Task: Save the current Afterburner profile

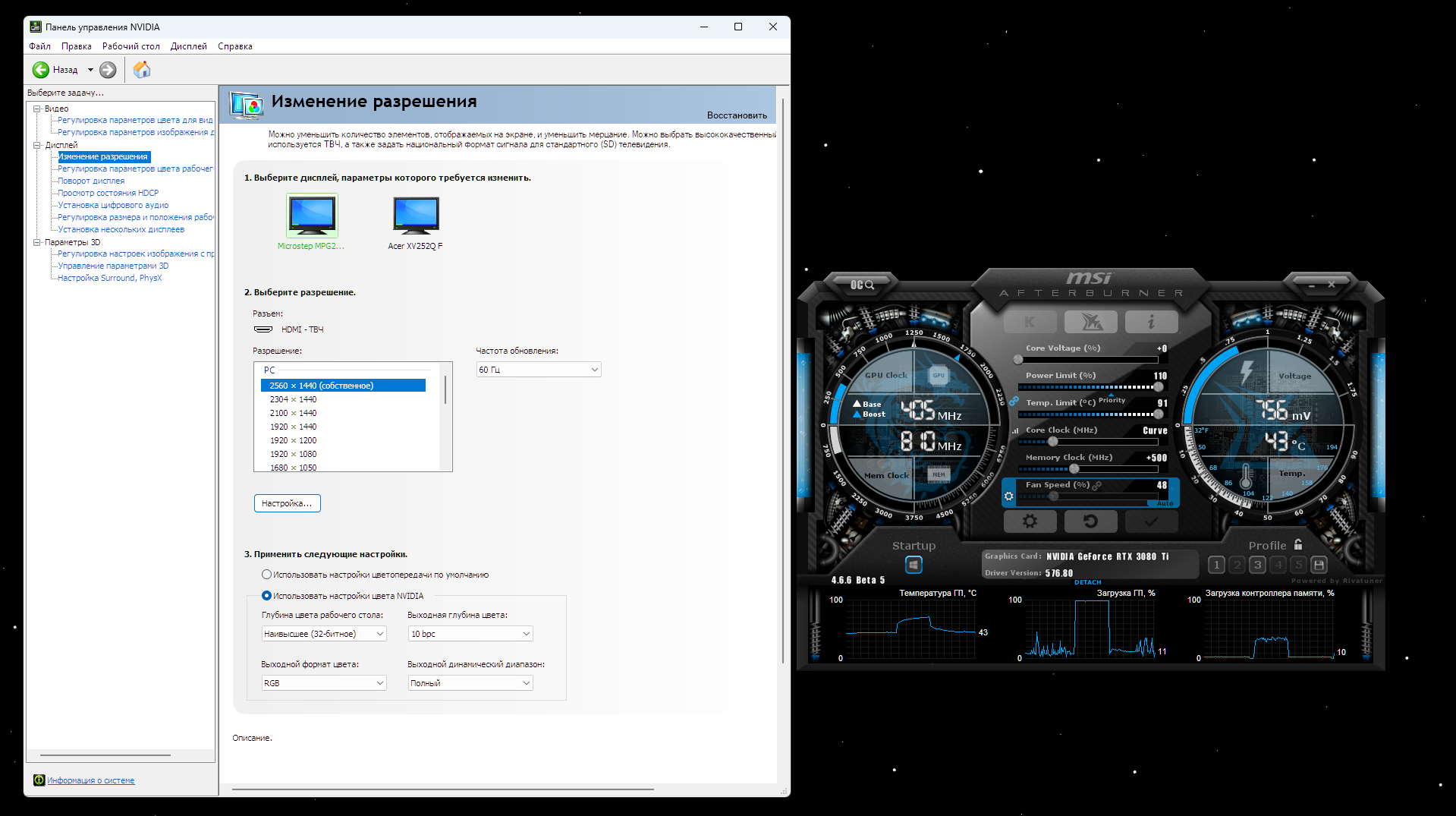Action: point(1319,565)
